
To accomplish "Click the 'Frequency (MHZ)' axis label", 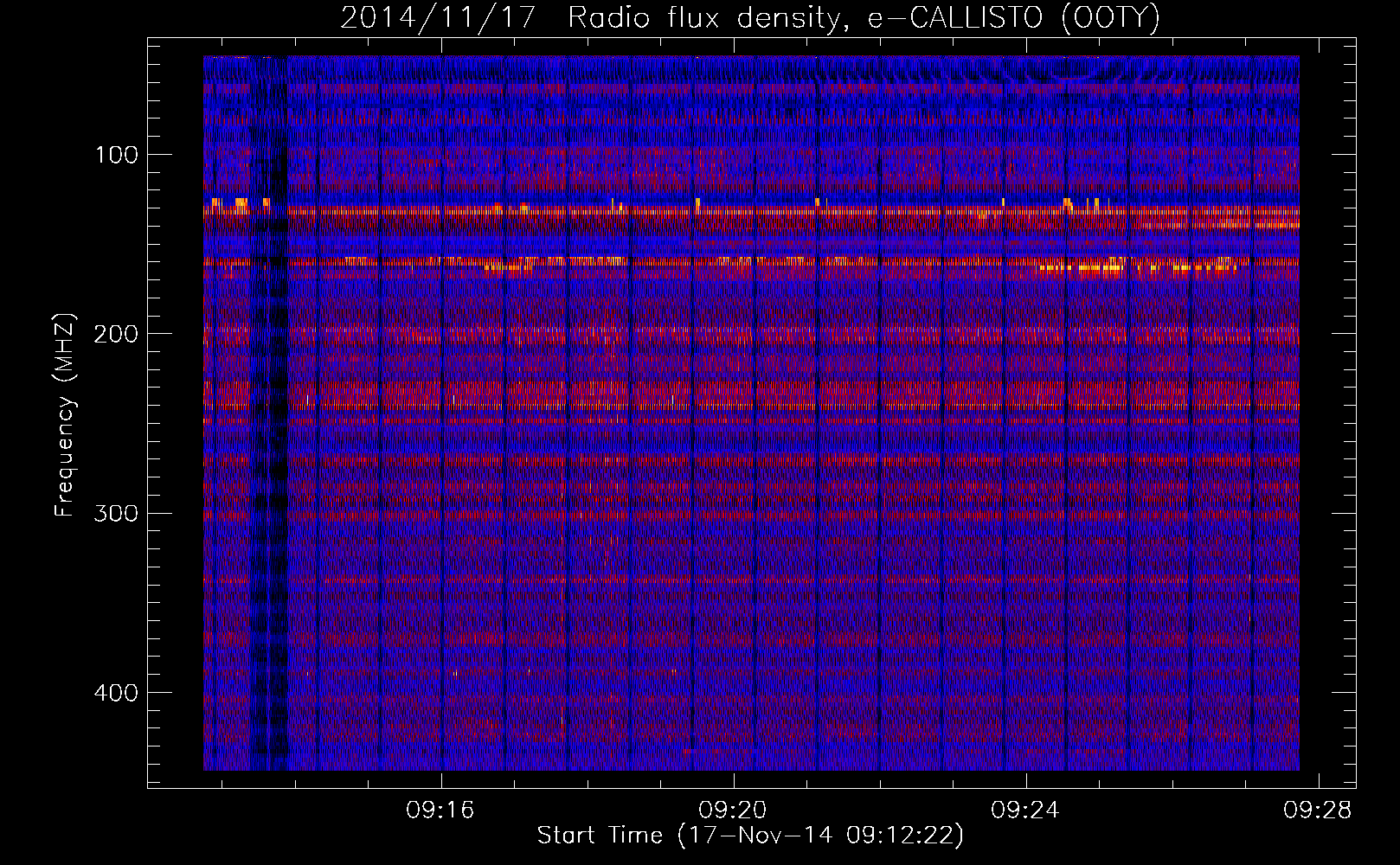I will tap(65, 415).
